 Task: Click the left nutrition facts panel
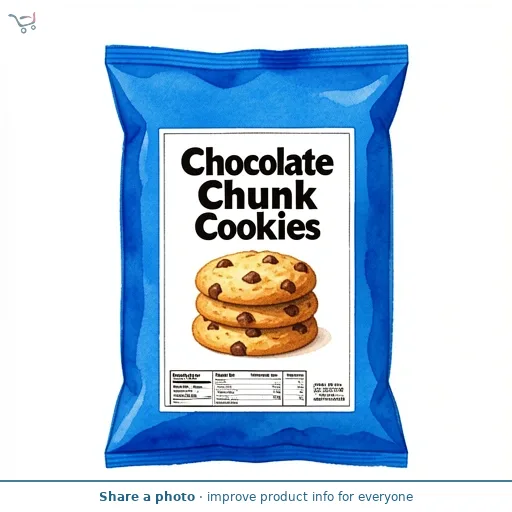[x=191, y=388]
